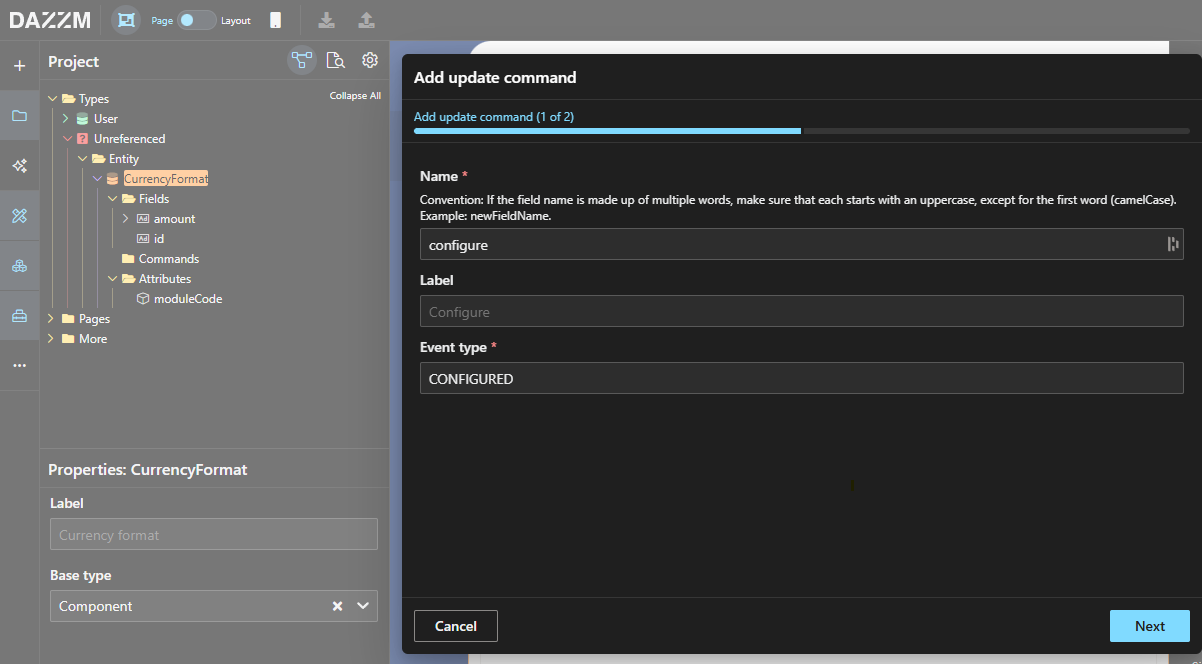Click the stacked cubes icon in sidebar
Viewport: 1202px width, 664px height.
19,266
